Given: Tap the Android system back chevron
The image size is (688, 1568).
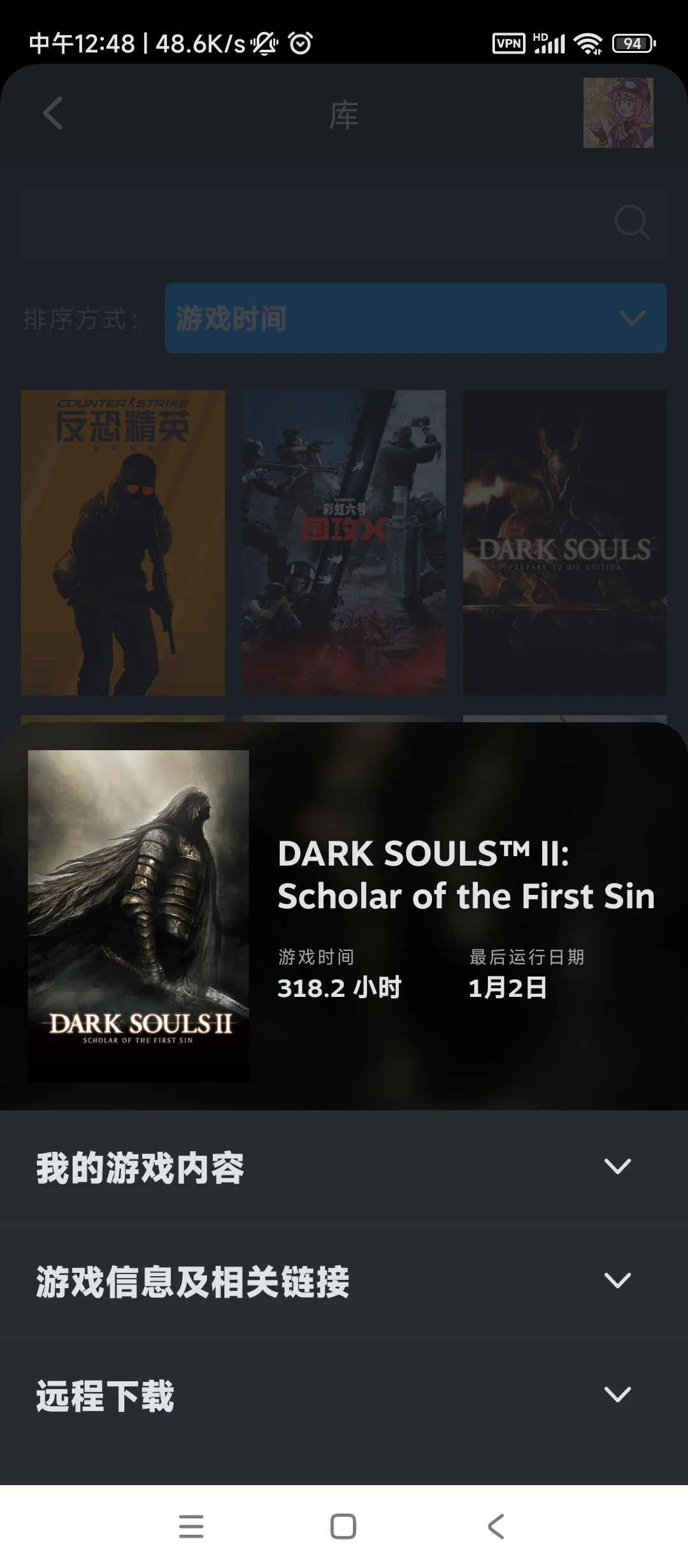Looking at the screenshot, I should pos(496,1527).
